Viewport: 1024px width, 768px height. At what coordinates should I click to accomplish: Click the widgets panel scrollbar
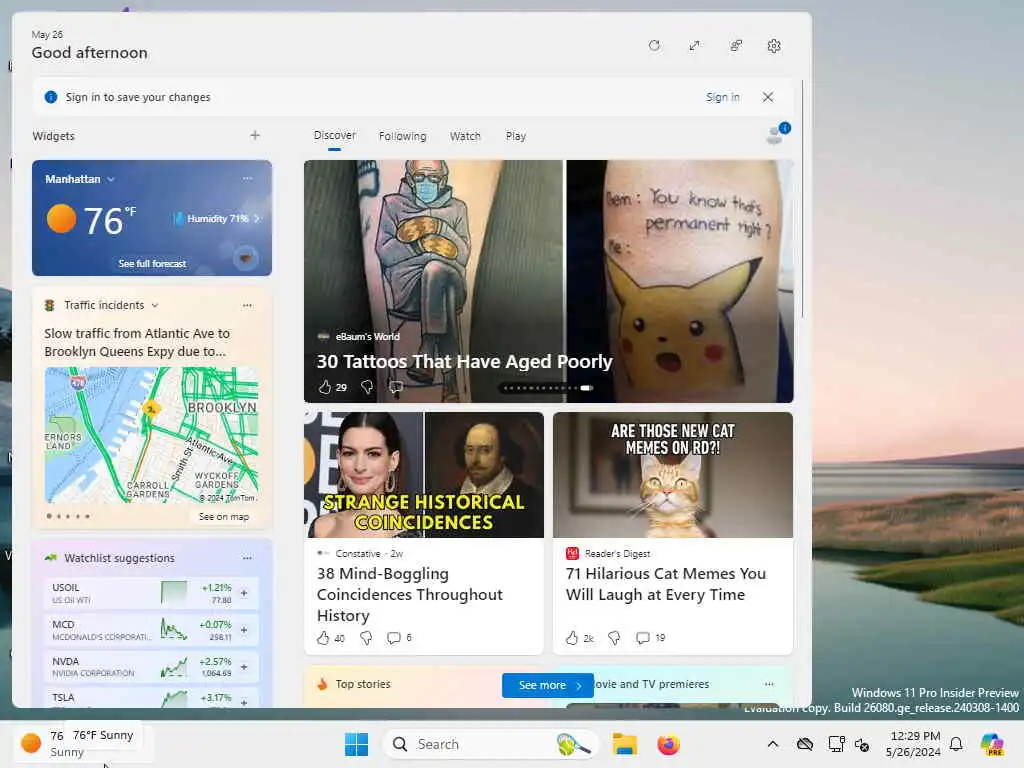tap(803, 198)
